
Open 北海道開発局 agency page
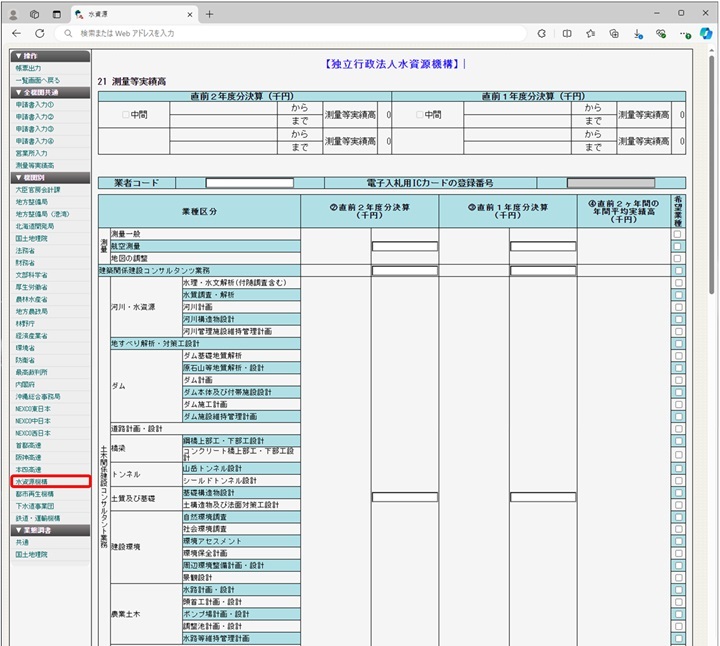pyautogui.click(x=34, y=226)
